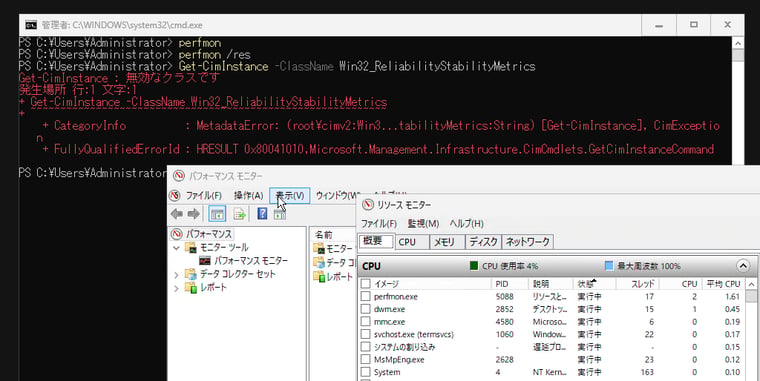Click the パフォーマンス root node icon in tree
The height and width of the screenshot is (381, 760).
click(x=177, y=234)
